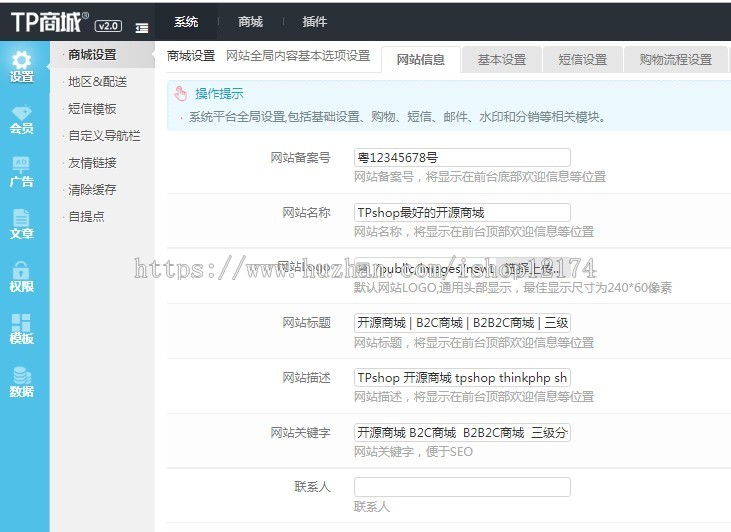This screenshot has width=731, height=532.
Task: Click the TP商城 logo
Action: point(49,22)
